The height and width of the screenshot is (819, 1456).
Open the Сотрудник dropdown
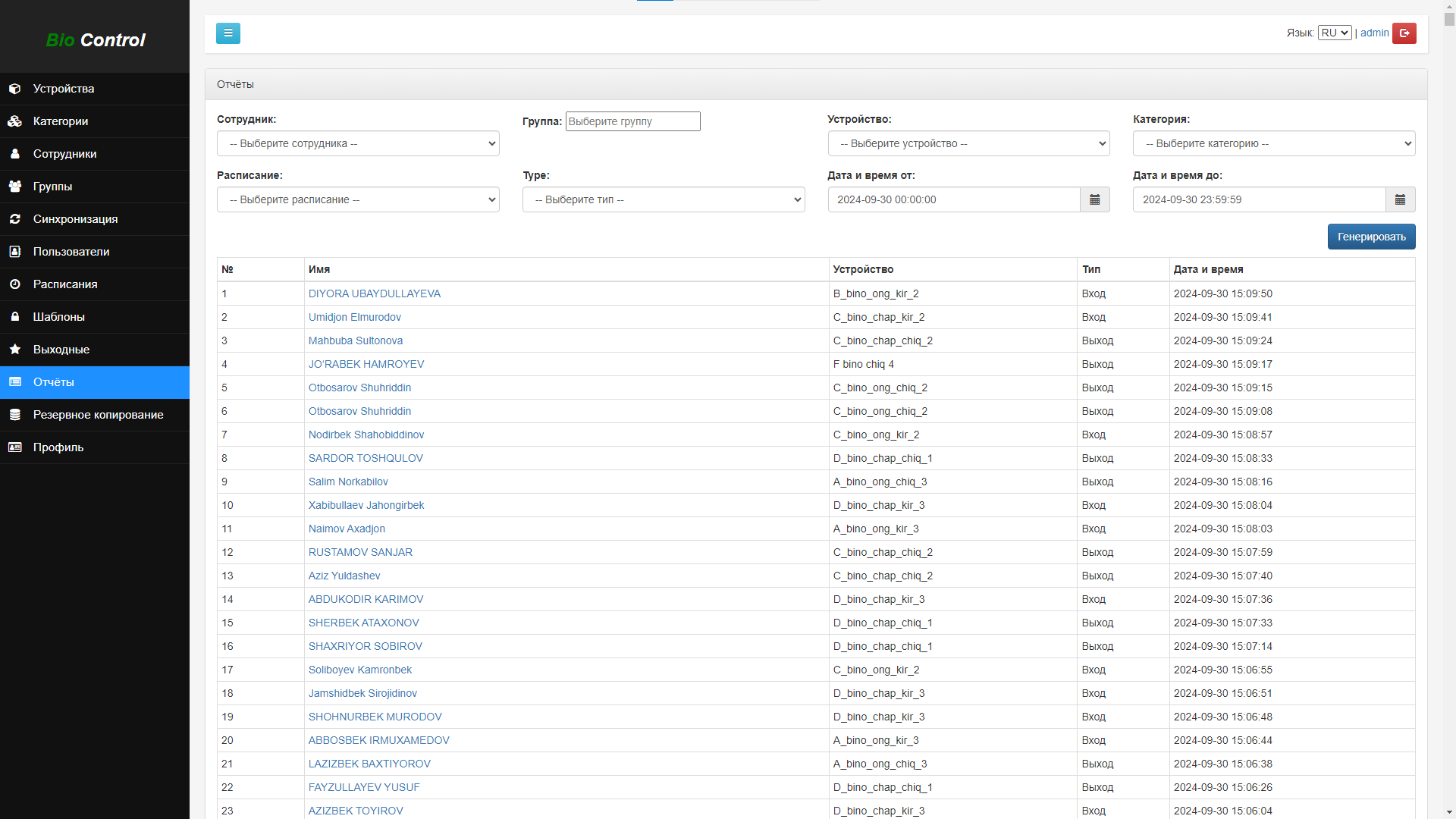(358, 143)
